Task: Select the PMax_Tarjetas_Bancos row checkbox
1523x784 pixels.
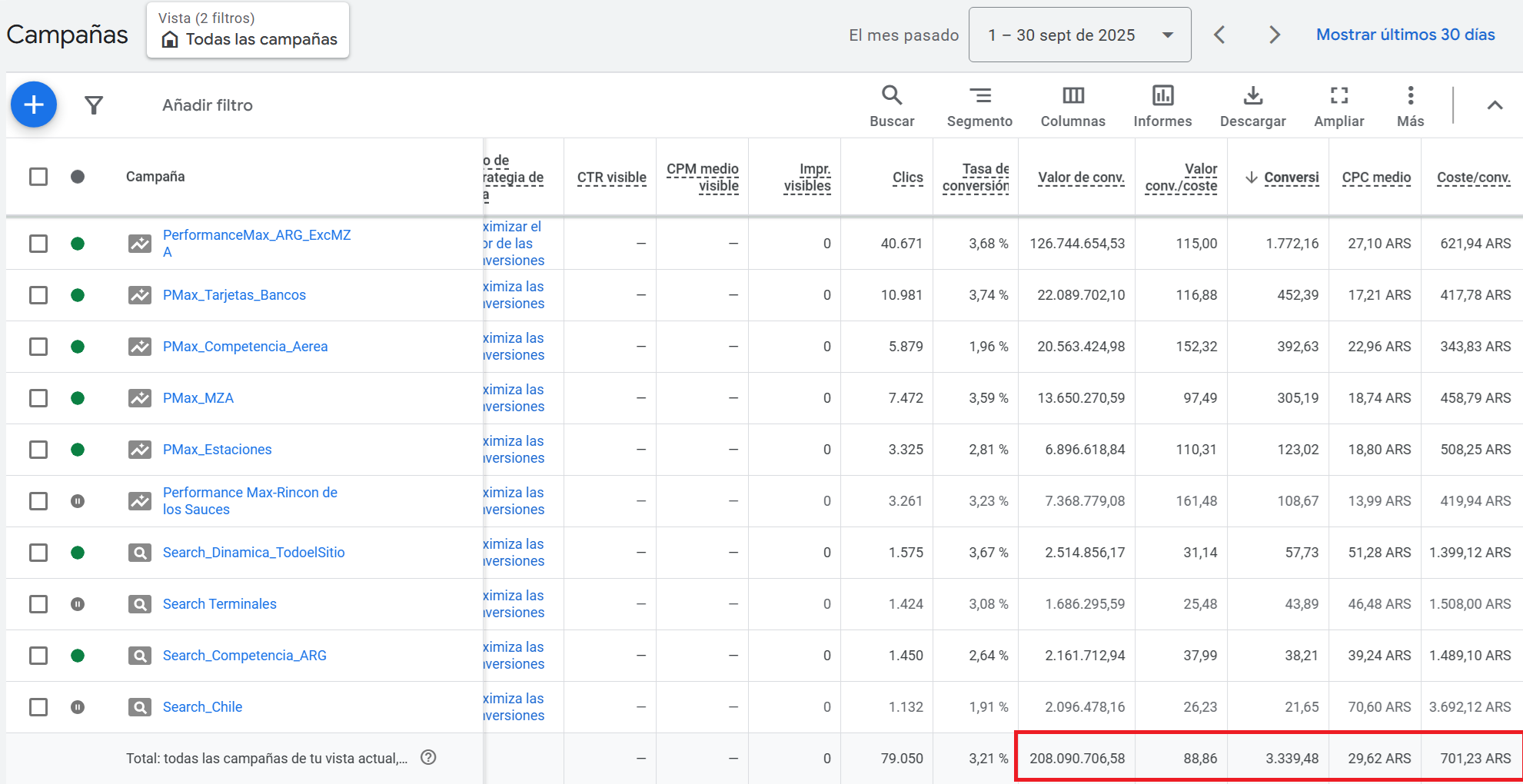Action: pos(38,295)
